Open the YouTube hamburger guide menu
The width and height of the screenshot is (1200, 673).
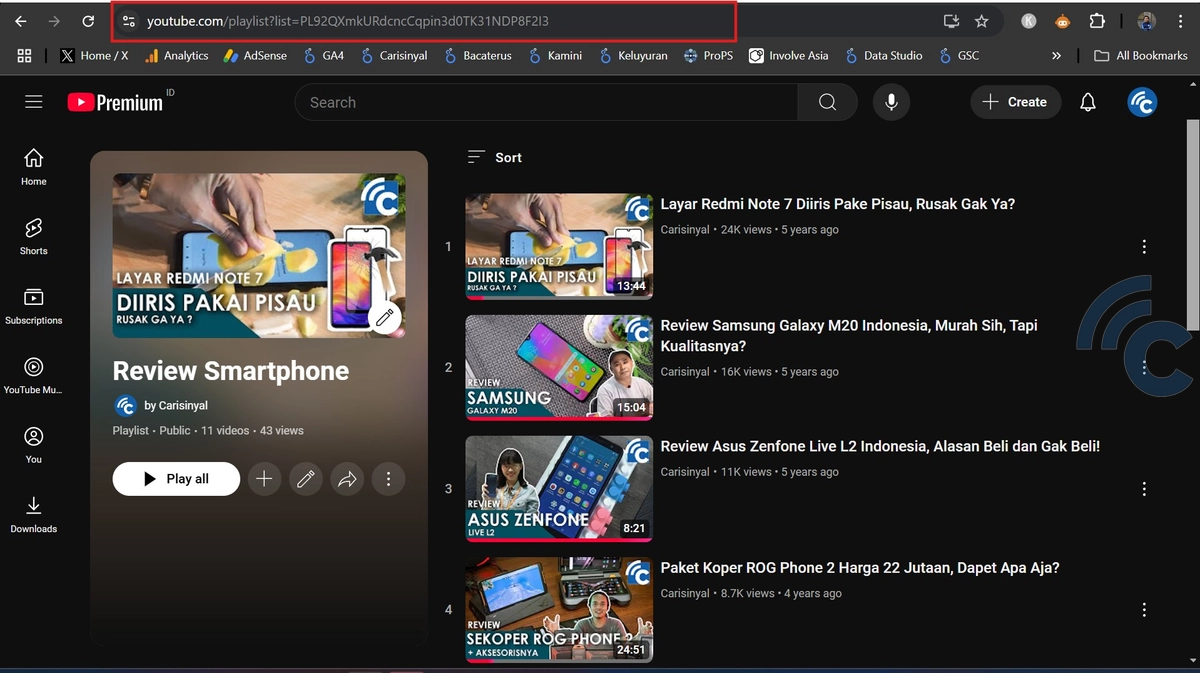coord(34,102)
